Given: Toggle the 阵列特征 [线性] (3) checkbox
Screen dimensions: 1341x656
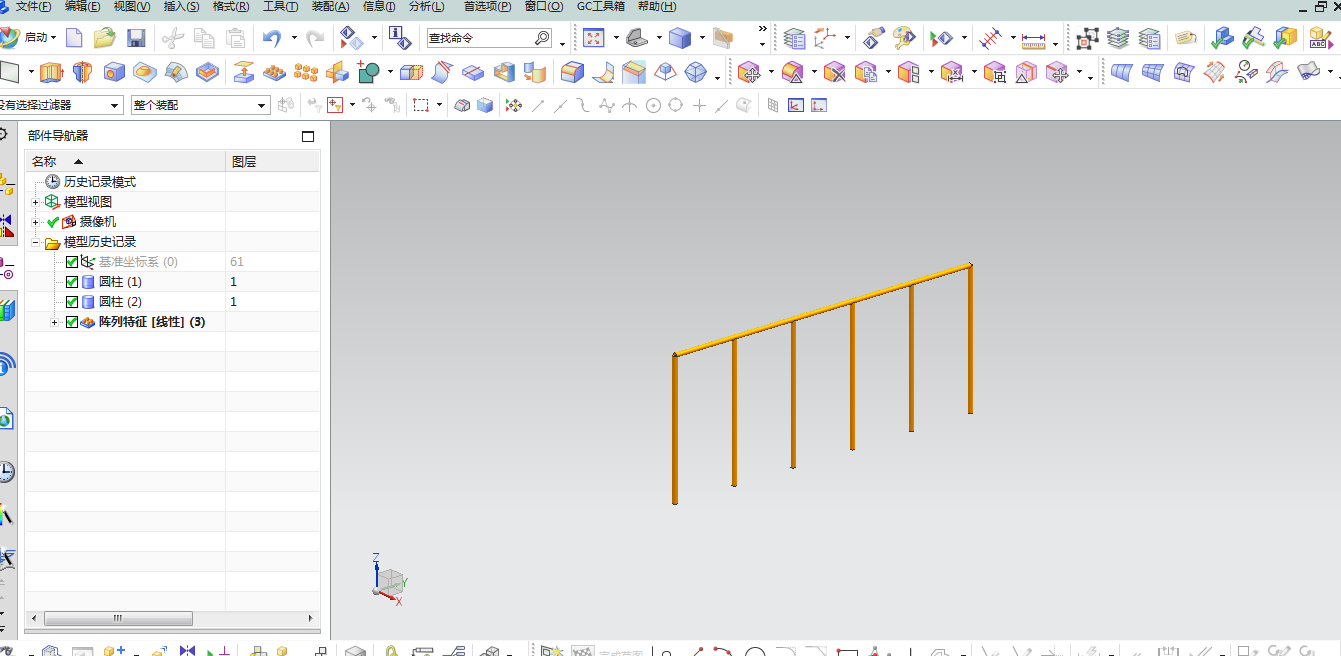Looking at the screenshot, I should pos(72,322).
